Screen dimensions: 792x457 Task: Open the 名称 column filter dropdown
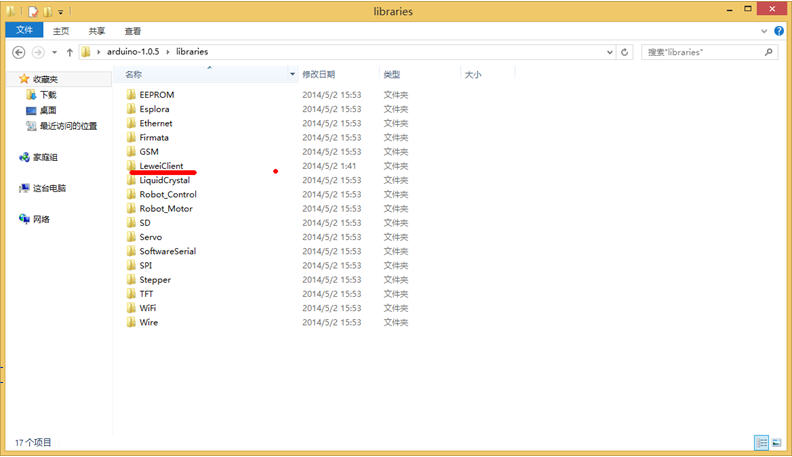click(292, 74)
